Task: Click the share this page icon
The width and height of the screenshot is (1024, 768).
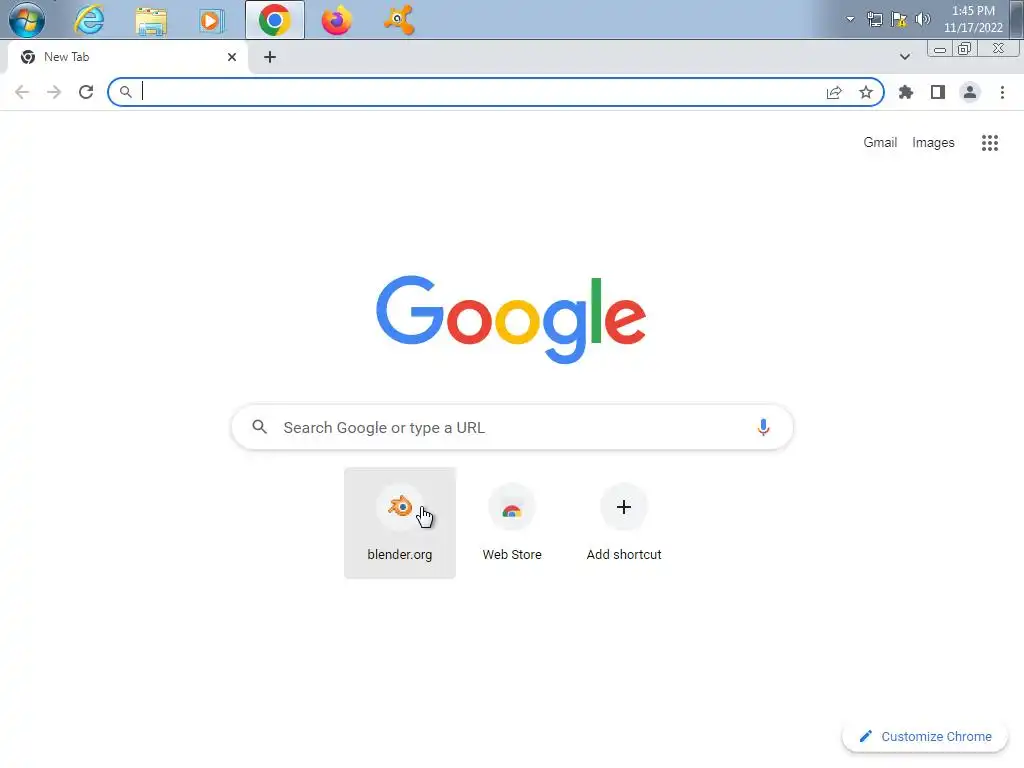Action: (x=834, y=92)
